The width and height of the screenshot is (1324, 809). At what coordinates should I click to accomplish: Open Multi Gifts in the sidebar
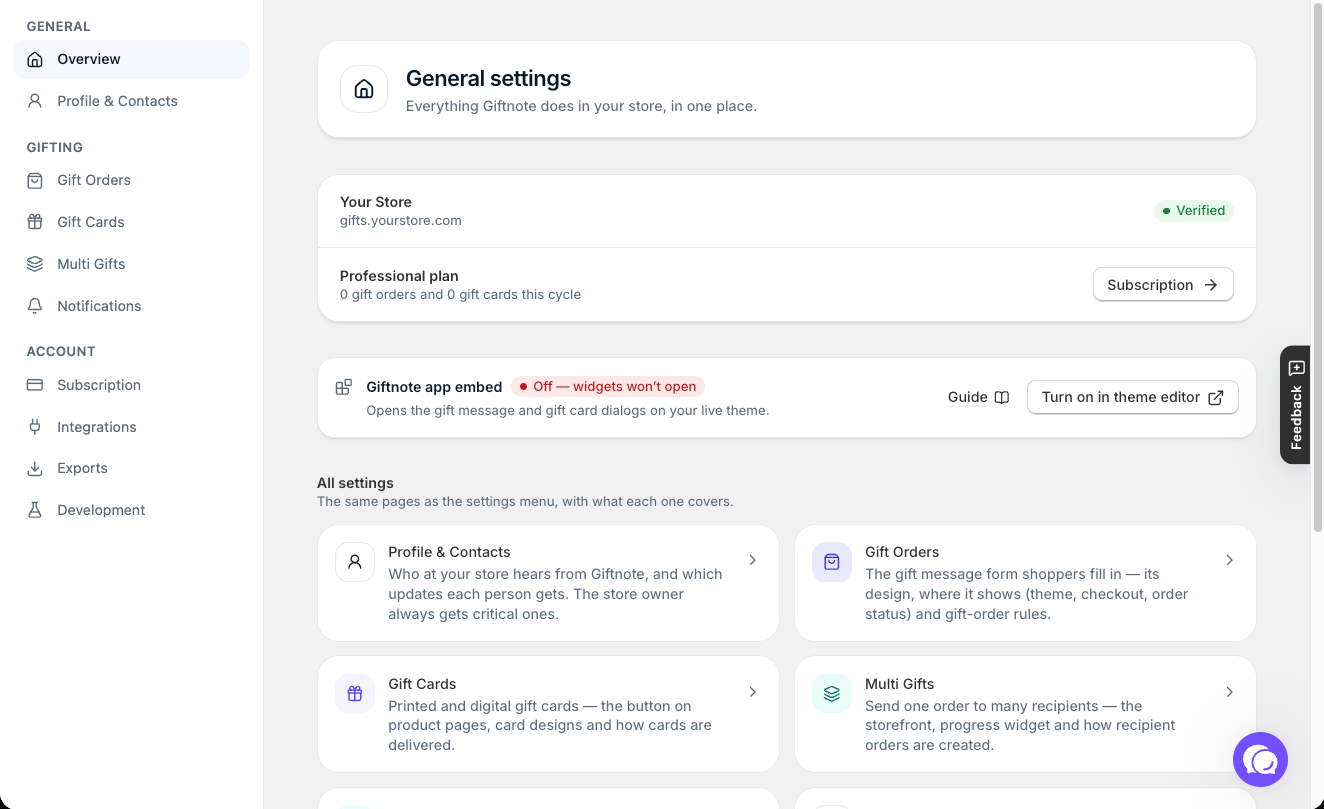pos(131,264)
